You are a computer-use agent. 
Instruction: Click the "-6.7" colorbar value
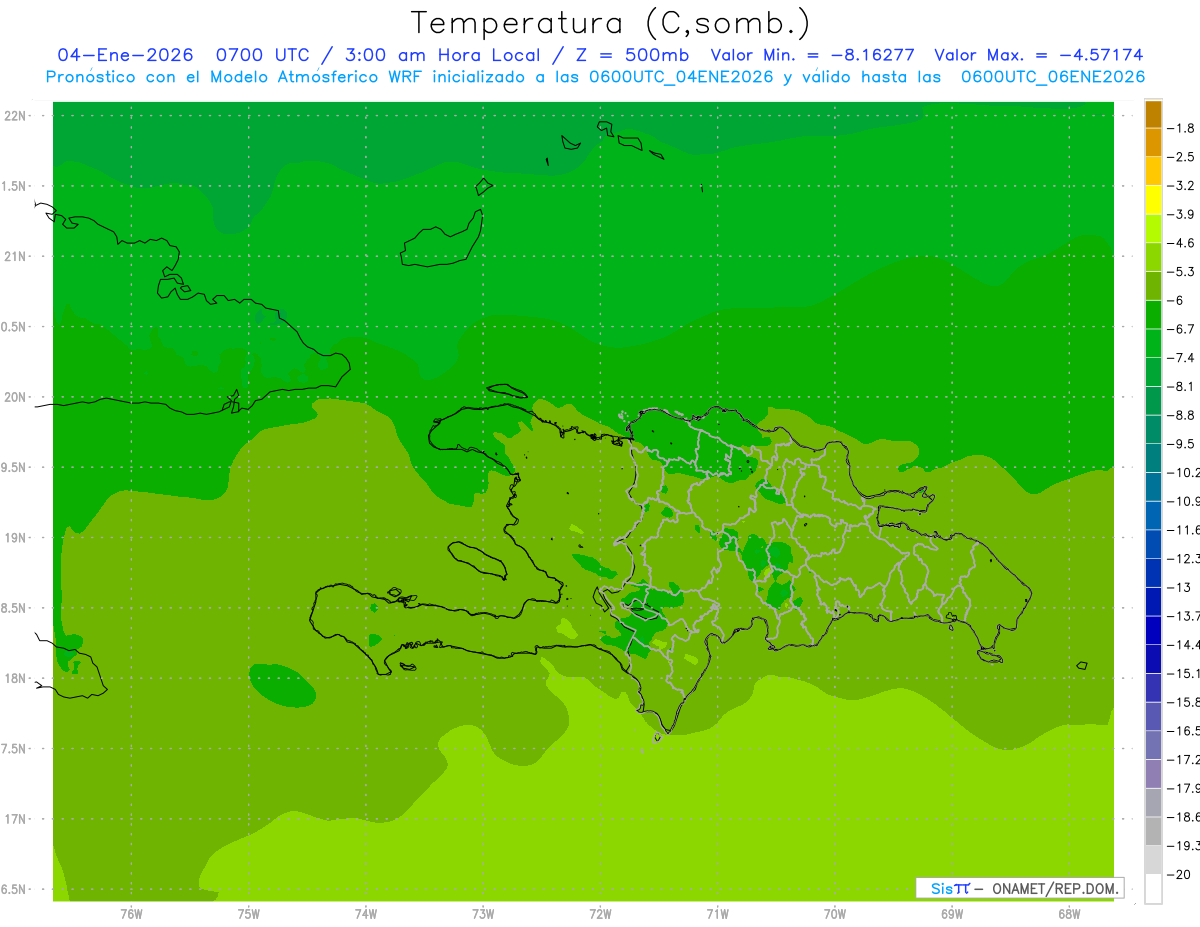1182,329
